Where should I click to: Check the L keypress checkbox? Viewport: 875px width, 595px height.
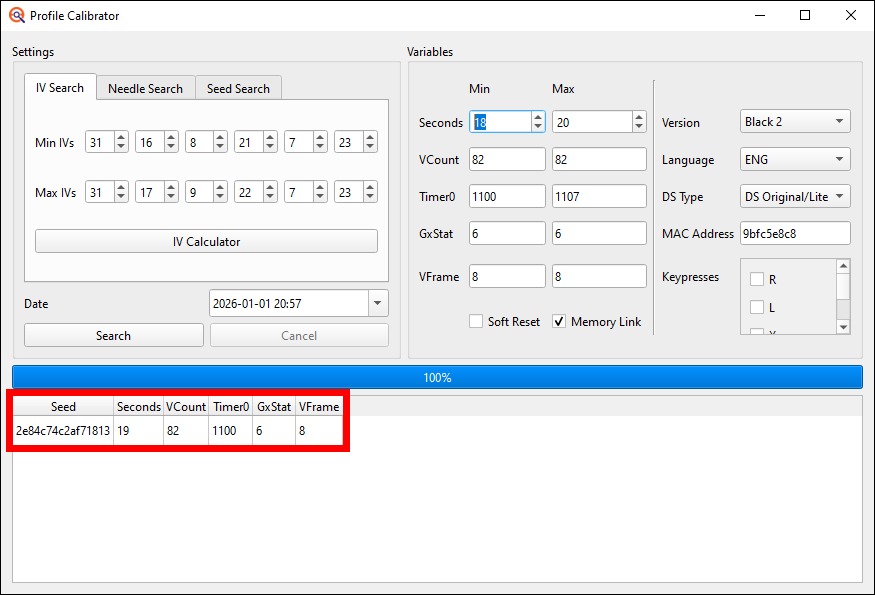(757, 307)
